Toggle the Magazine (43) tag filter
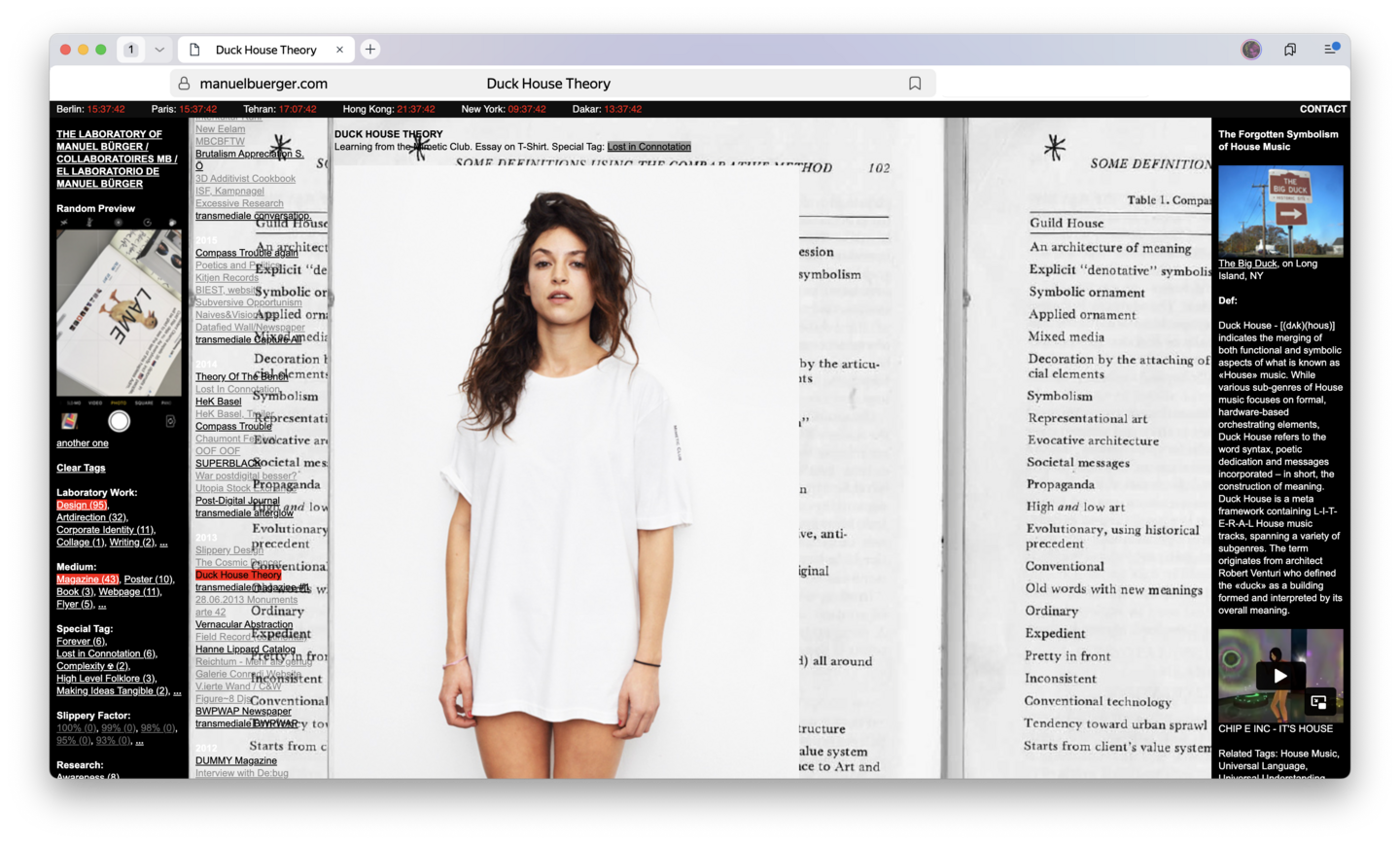The height and width of the screenshot is (844, 1400). tap(87, 580)
